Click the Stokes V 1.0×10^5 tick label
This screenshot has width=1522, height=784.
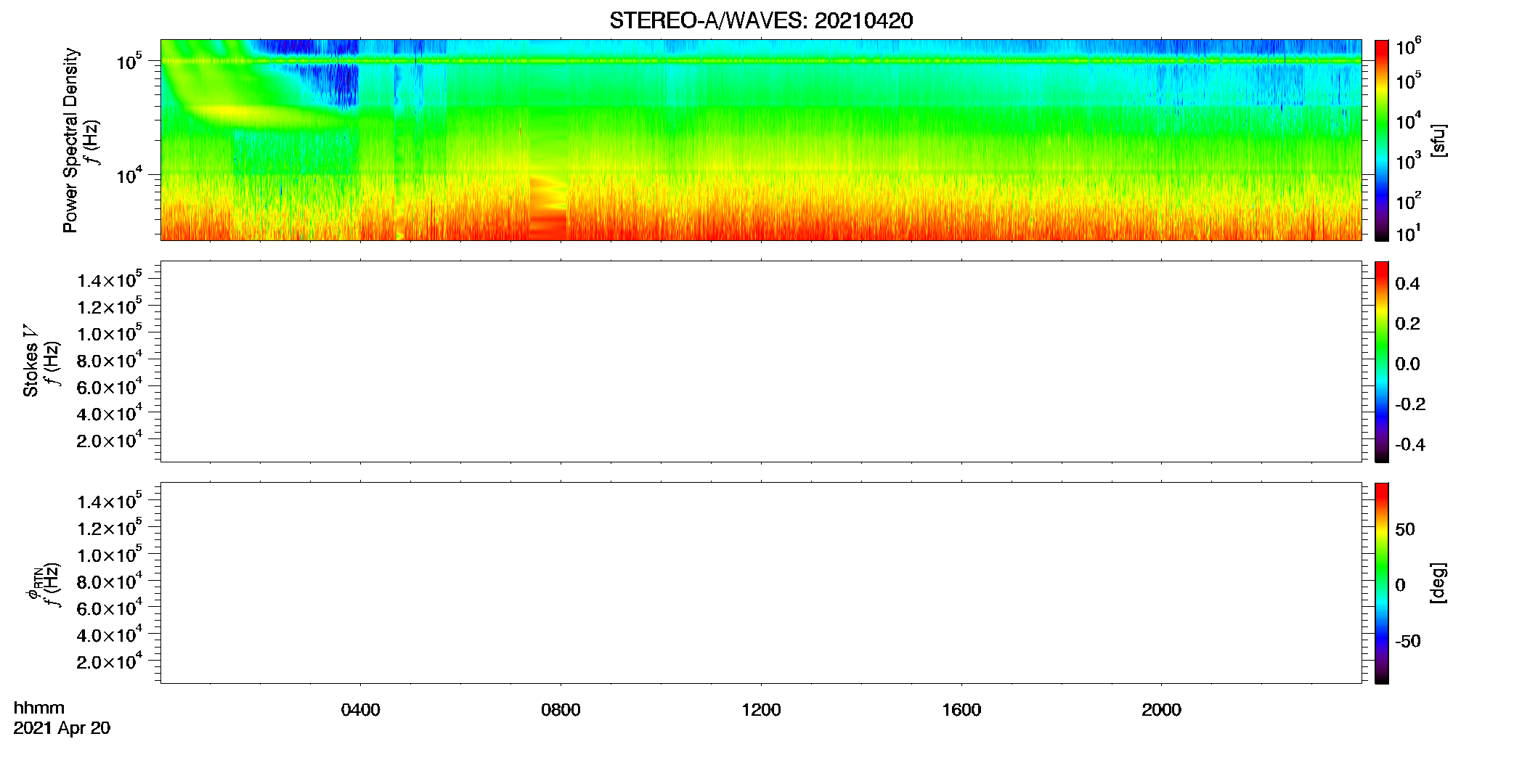[x=109, y=332]
